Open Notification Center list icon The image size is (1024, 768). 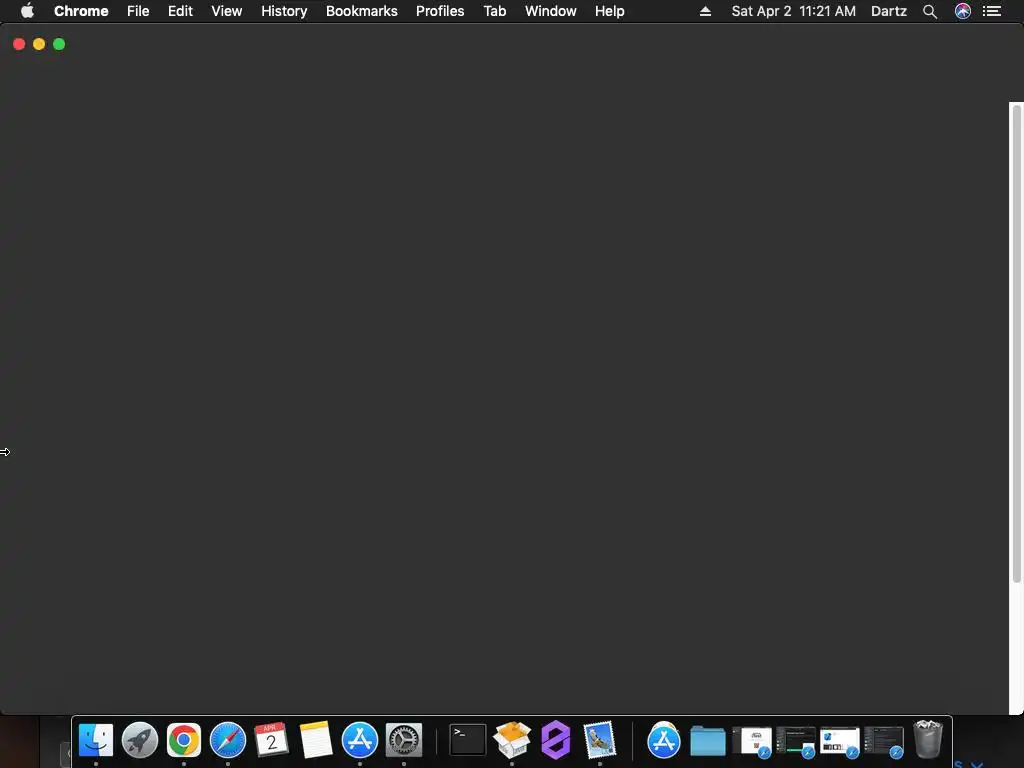992,11
